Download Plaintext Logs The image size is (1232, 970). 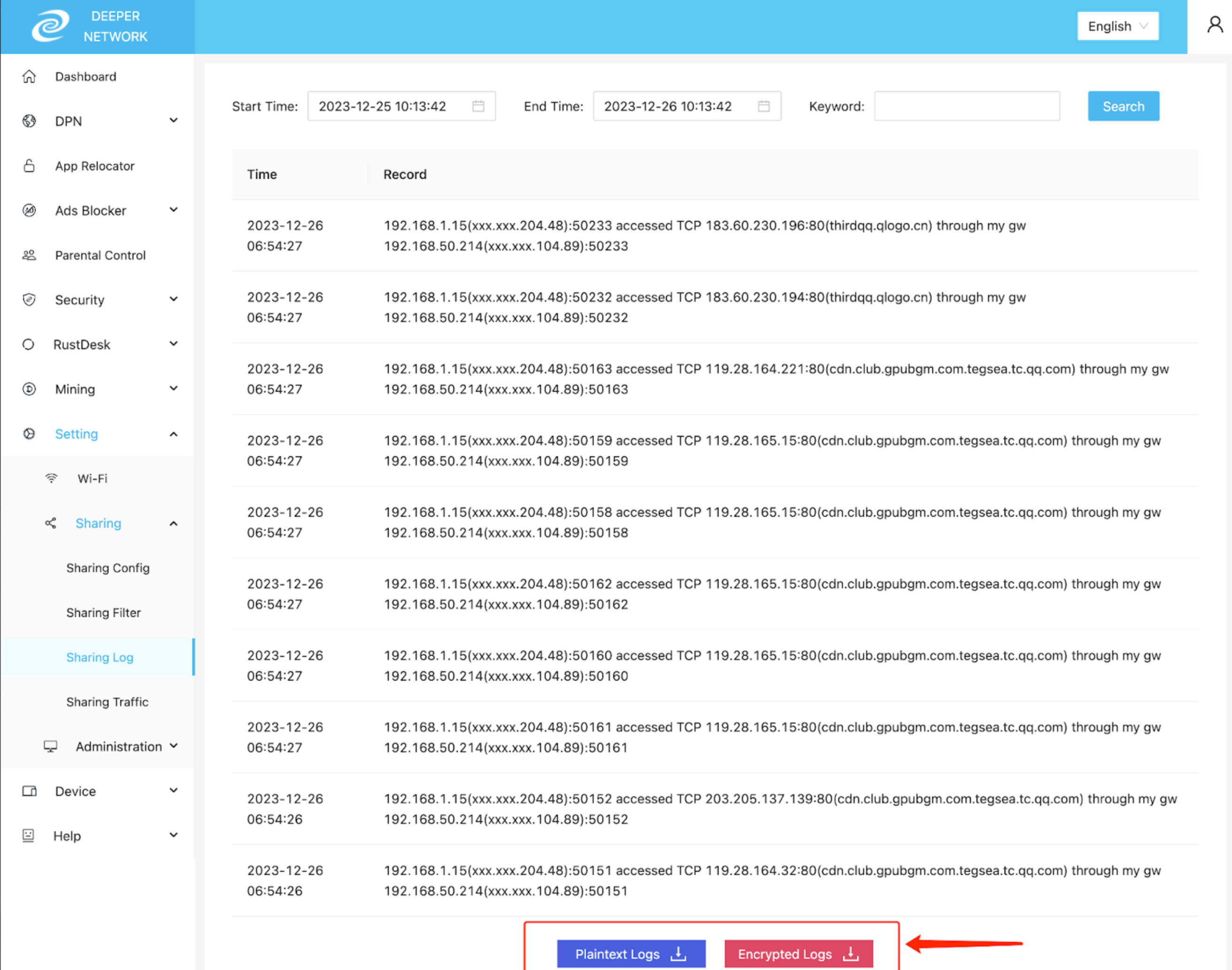point(631,954)
